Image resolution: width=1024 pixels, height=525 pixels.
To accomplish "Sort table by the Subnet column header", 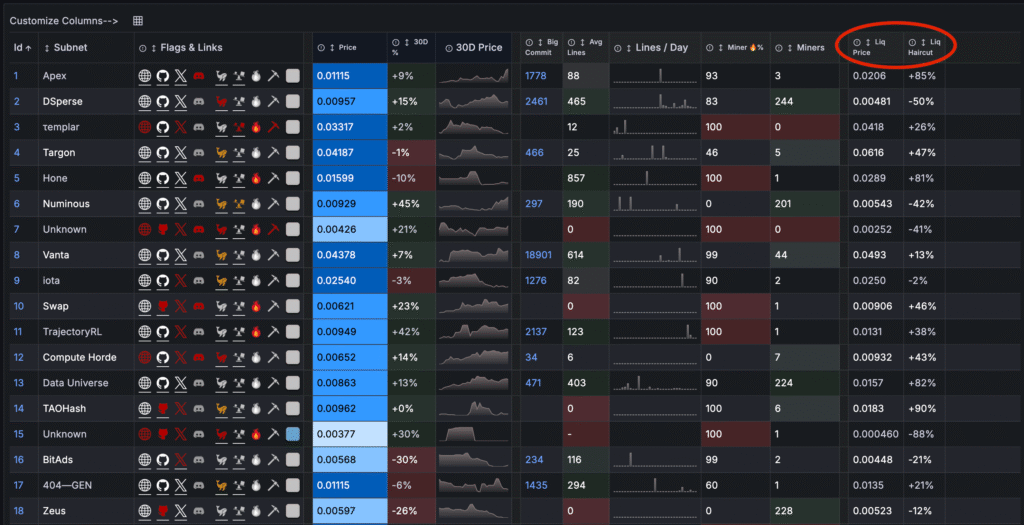I will click(70, 47).
